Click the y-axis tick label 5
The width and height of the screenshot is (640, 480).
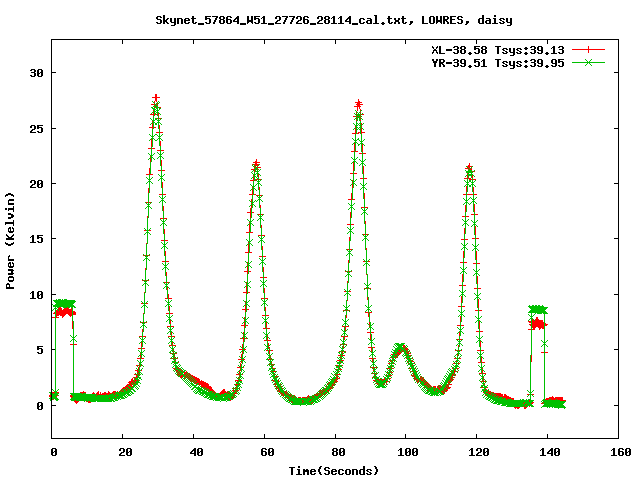coord(40,350)
